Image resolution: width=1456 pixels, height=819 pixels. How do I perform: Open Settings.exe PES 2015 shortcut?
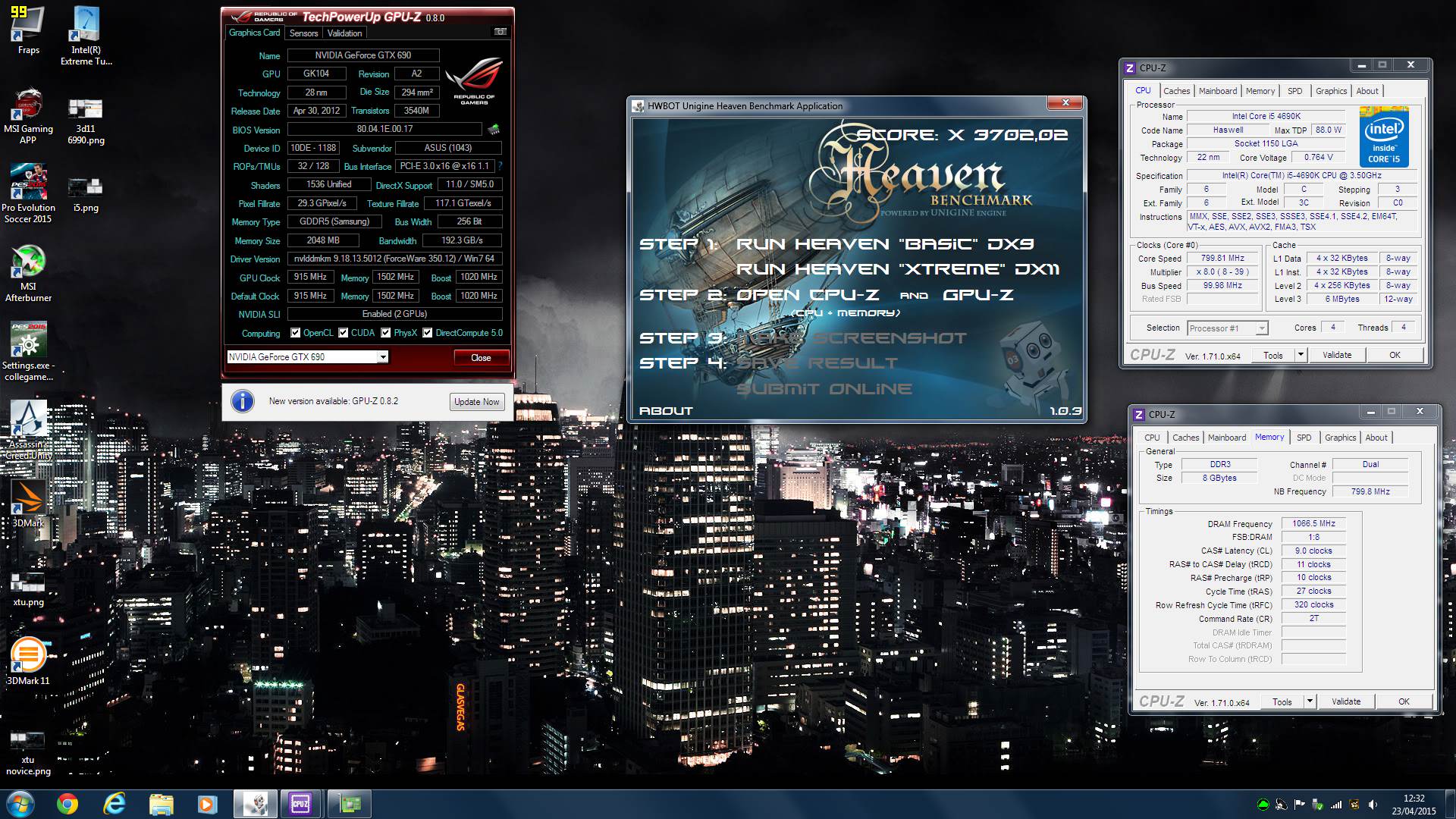pos(28,351)
